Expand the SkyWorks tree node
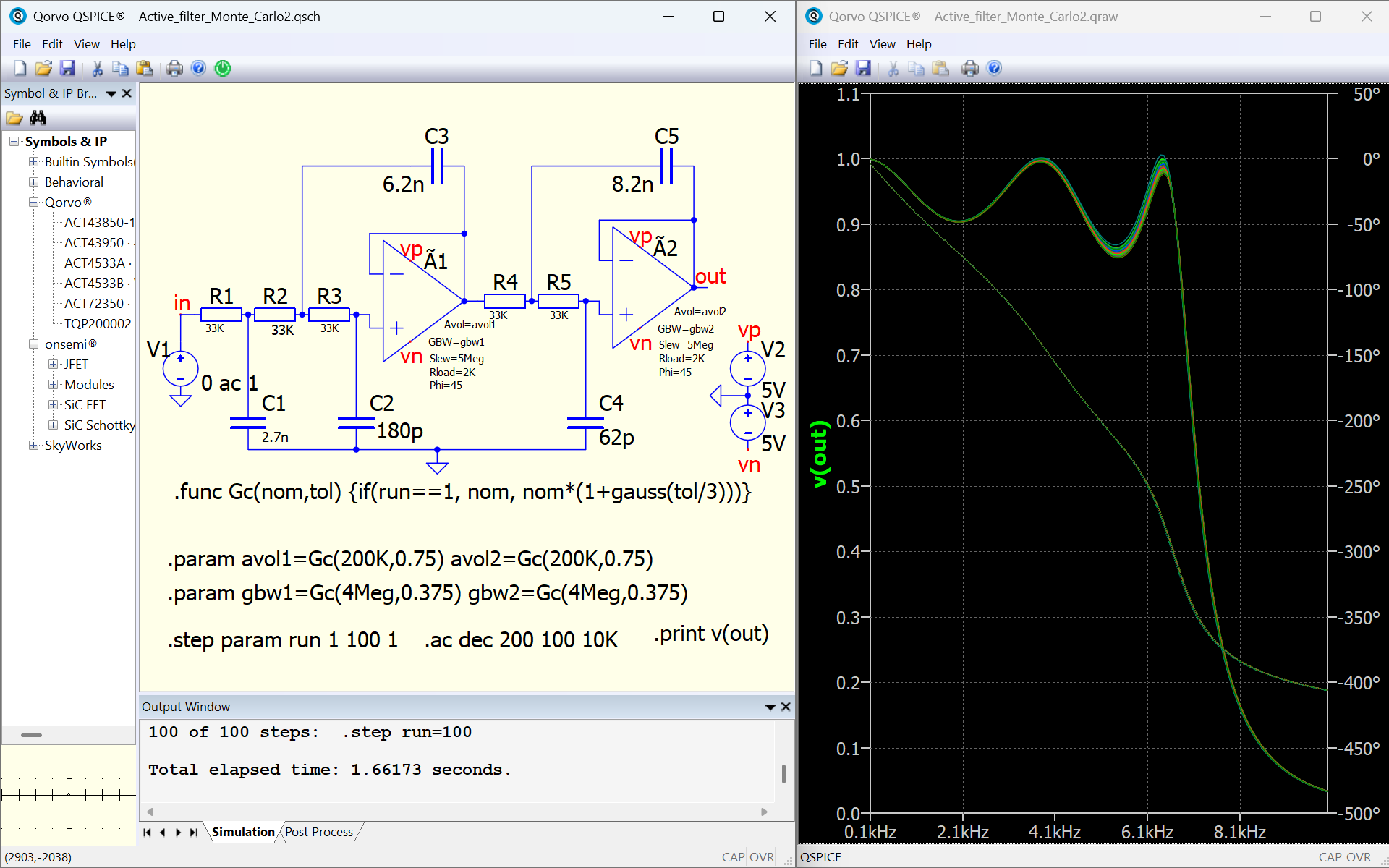Viewport: 1389px width, 868px height. pyautogui.click(x=33, y=446)
